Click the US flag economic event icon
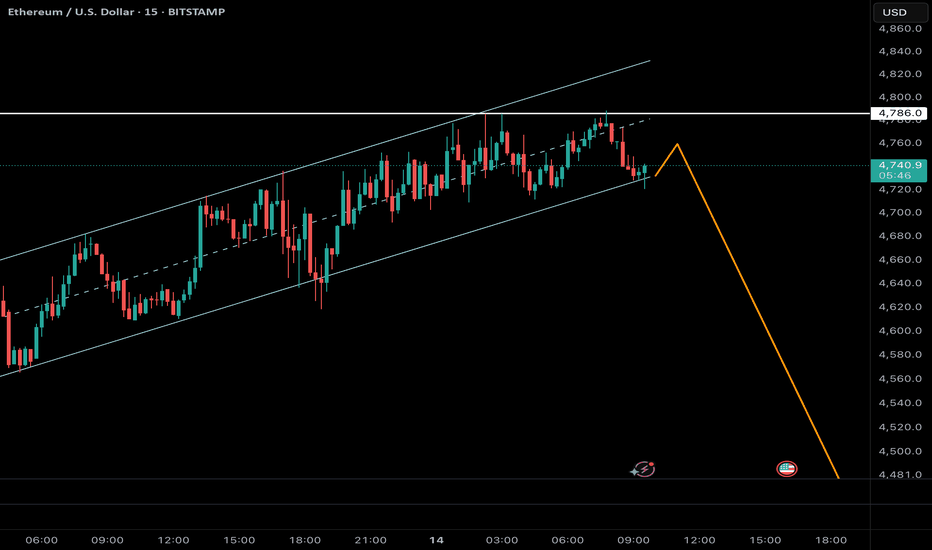 coord(786,469)
